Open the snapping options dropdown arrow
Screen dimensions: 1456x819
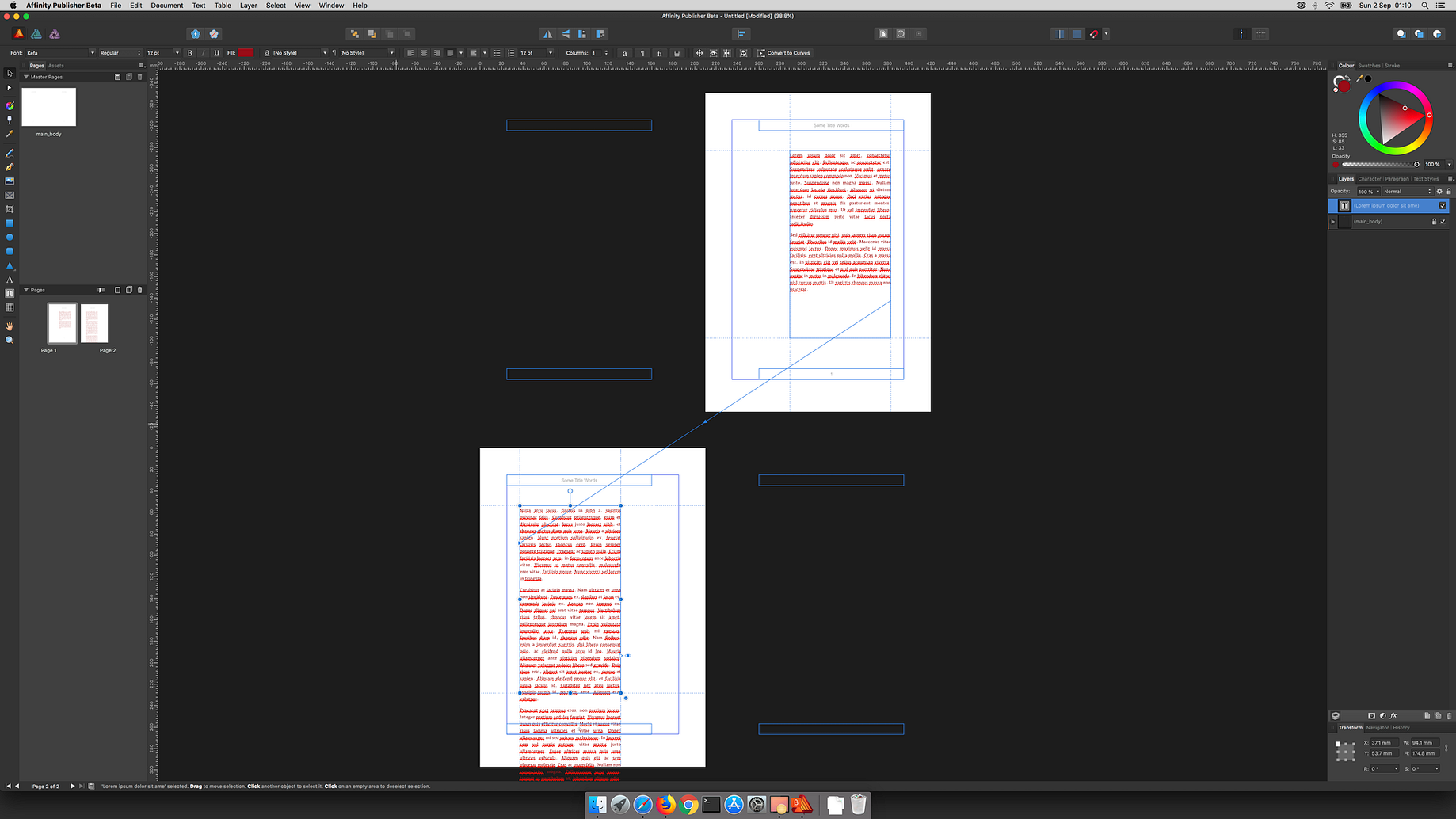(x=1106, y=34)
